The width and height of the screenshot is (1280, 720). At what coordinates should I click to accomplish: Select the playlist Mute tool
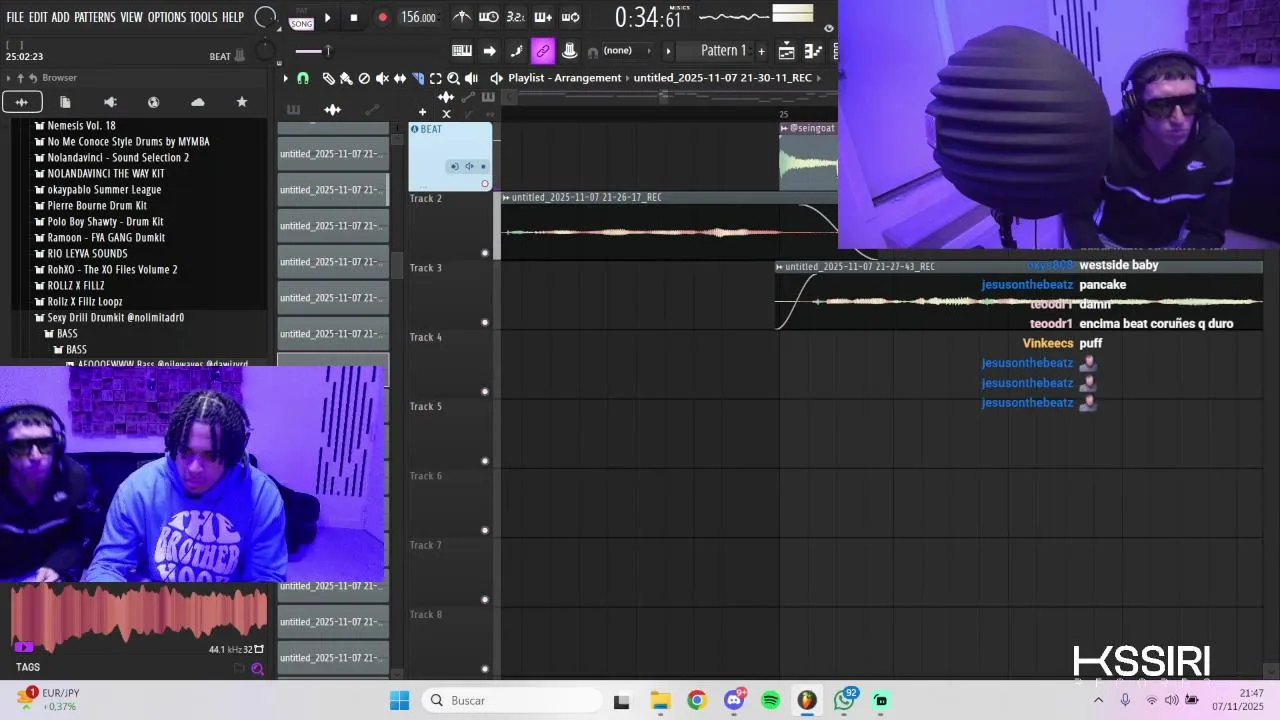[x=382, y=78]
